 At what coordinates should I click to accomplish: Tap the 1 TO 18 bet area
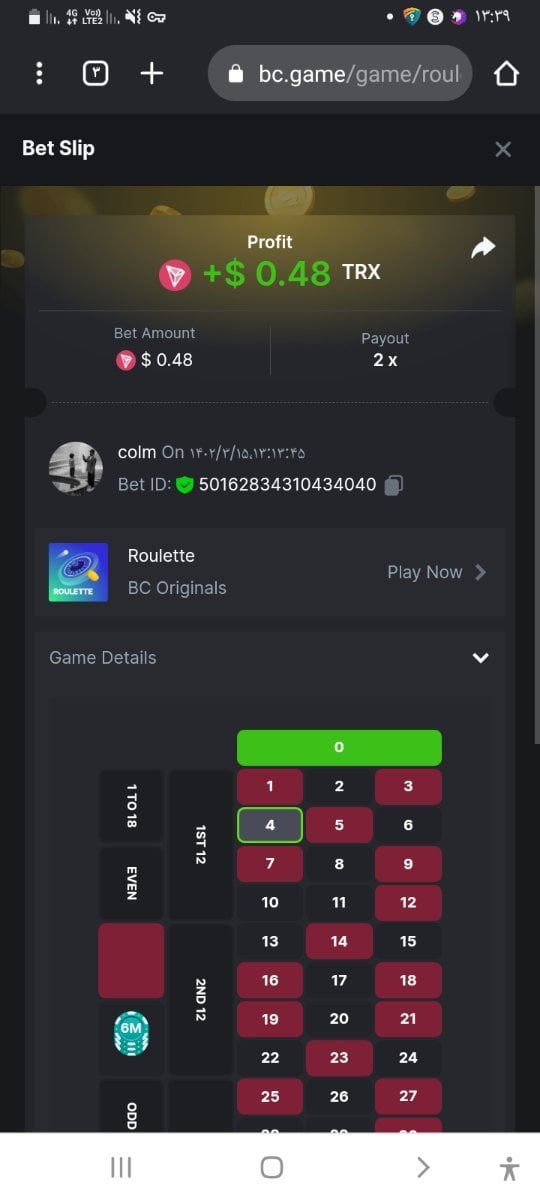pos(131,806)
